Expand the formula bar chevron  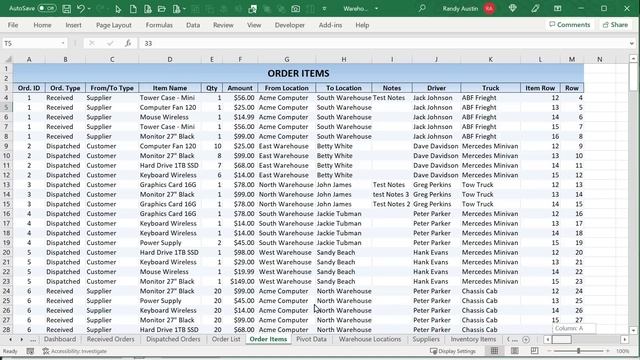[x=632, y=43]
